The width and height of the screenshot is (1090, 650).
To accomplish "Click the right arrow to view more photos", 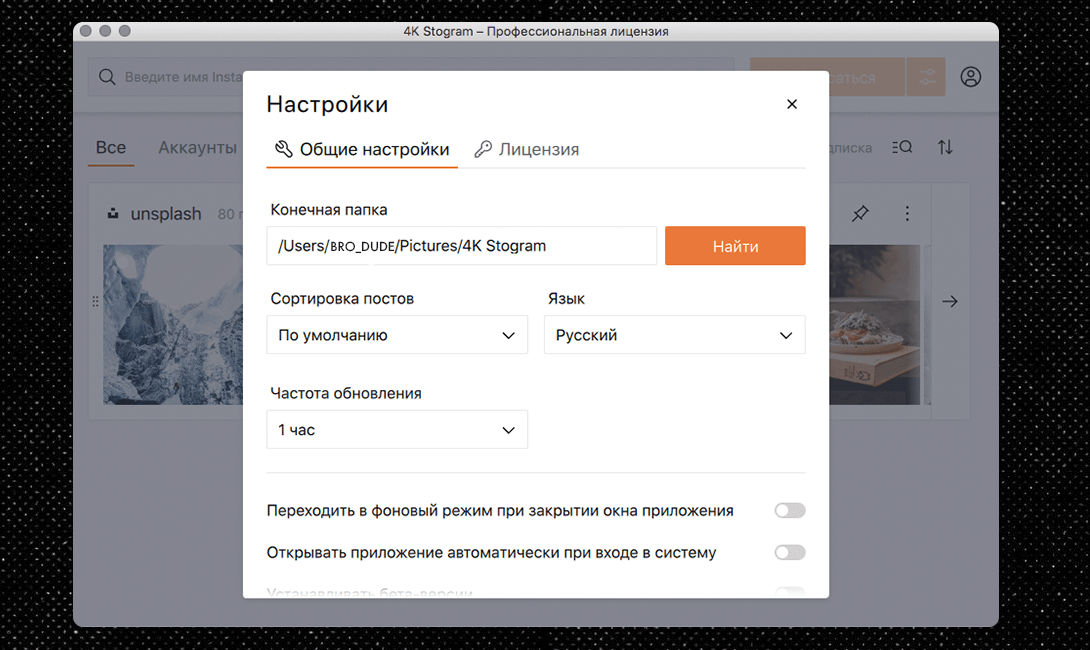I will click(950, 301).
